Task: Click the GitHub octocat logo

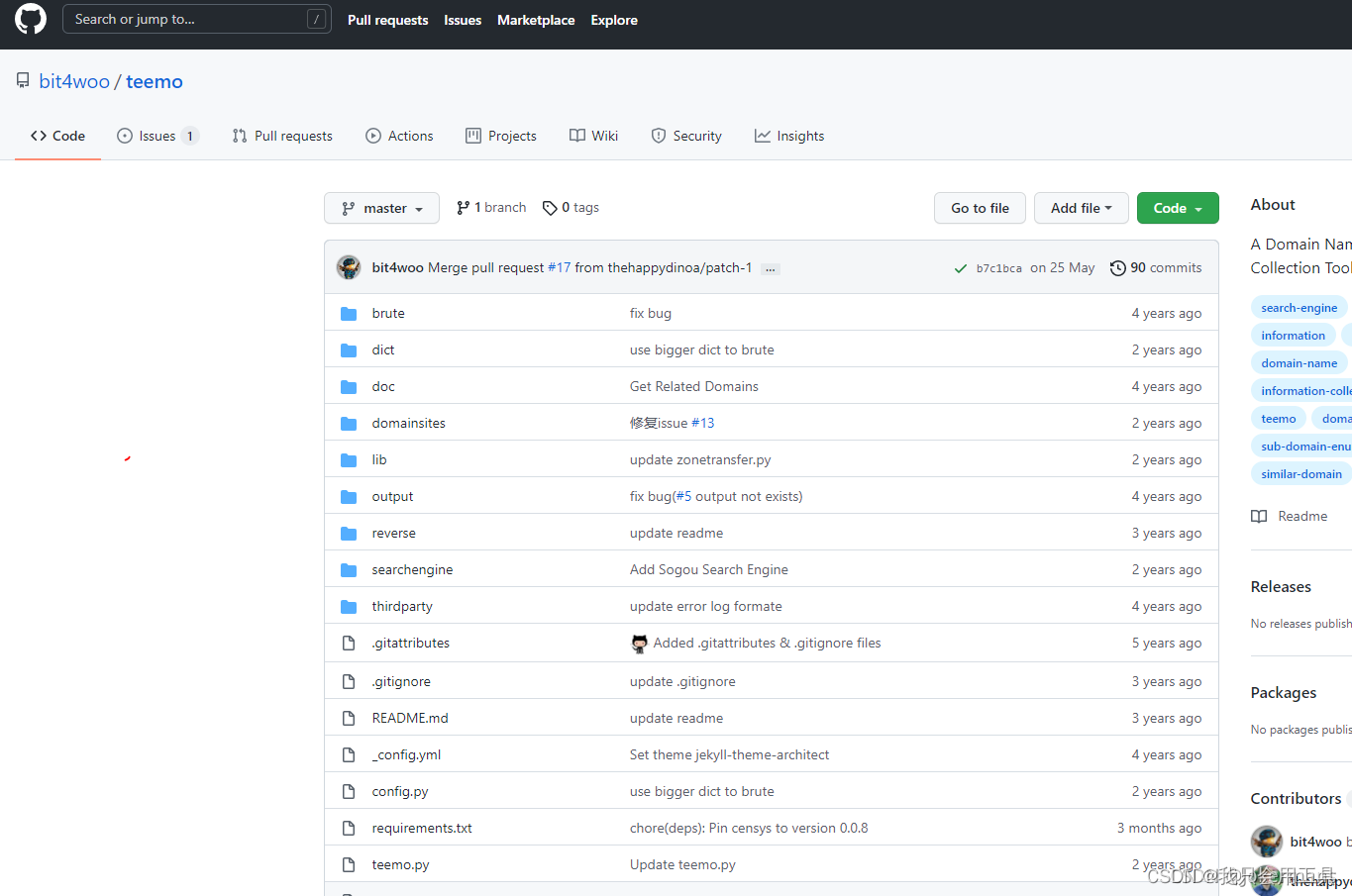Action: 31,19
